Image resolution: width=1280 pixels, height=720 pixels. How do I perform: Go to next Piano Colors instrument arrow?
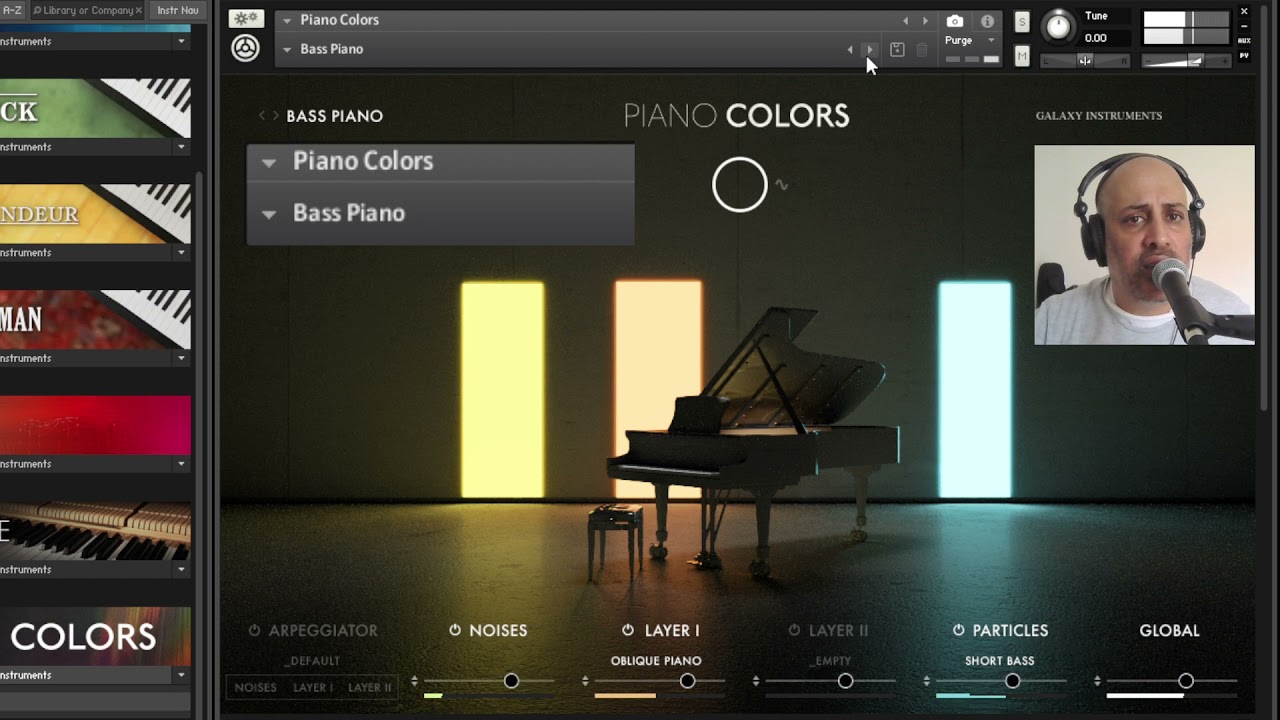point(925,20)
